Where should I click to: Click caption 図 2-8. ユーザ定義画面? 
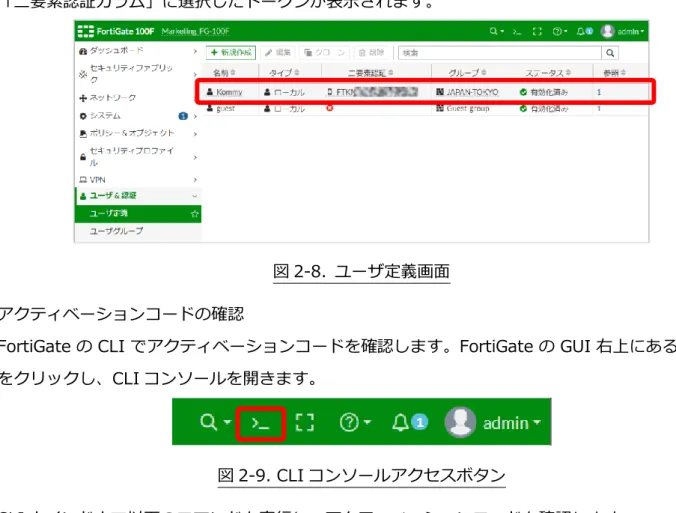click(x=362, y=272)
